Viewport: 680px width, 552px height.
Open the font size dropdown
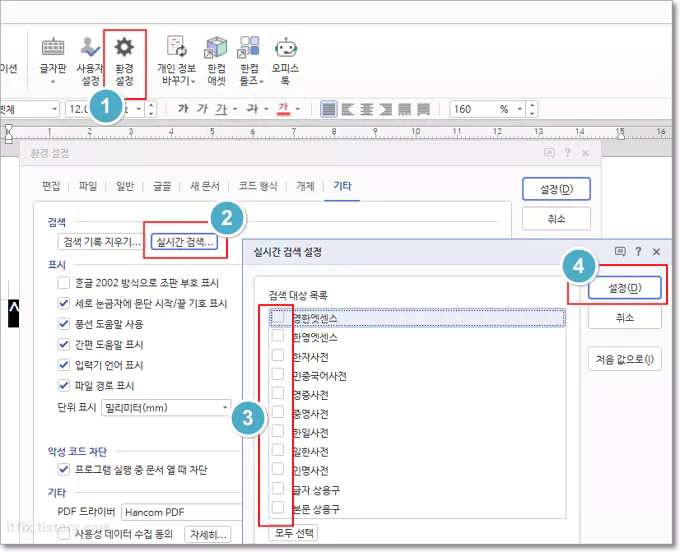coord(138,109)
